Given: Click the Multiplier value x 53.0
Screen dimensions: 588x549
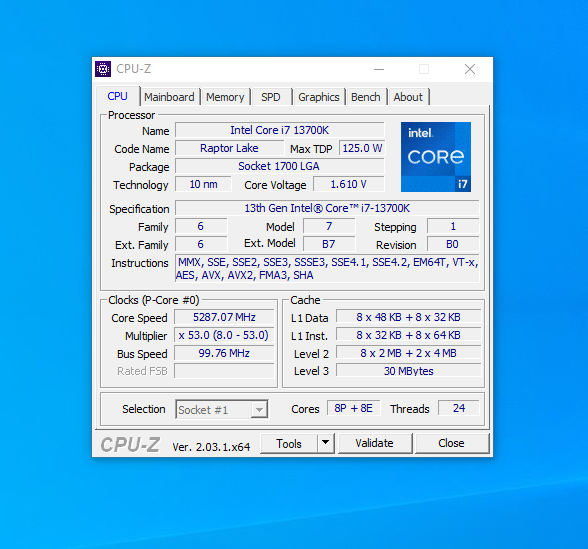Looking at the screenshot, I should point(224,335).
